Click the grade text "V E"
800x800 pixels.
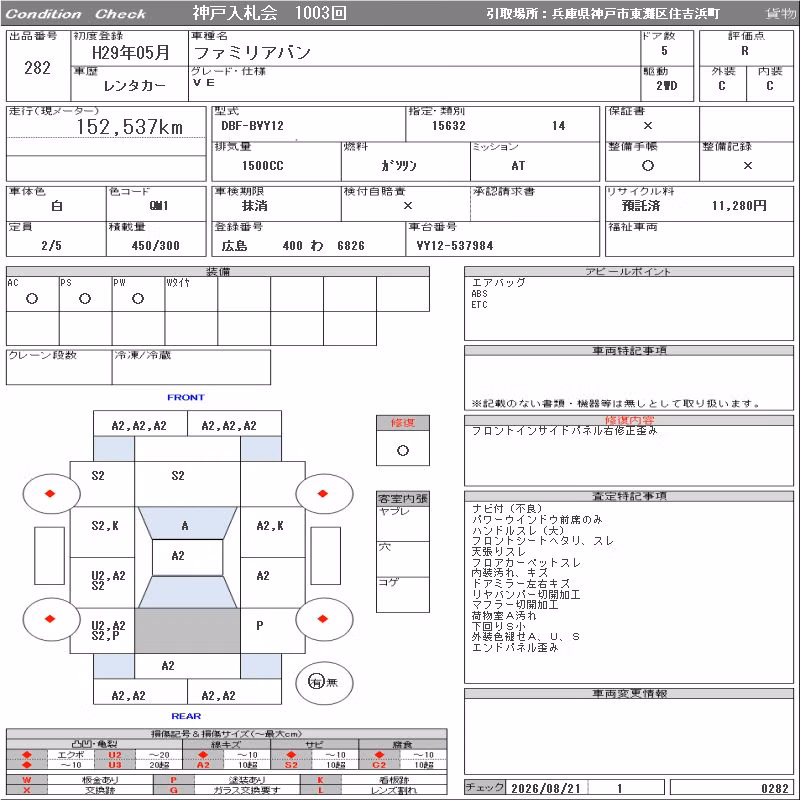[x=204, y=82]
